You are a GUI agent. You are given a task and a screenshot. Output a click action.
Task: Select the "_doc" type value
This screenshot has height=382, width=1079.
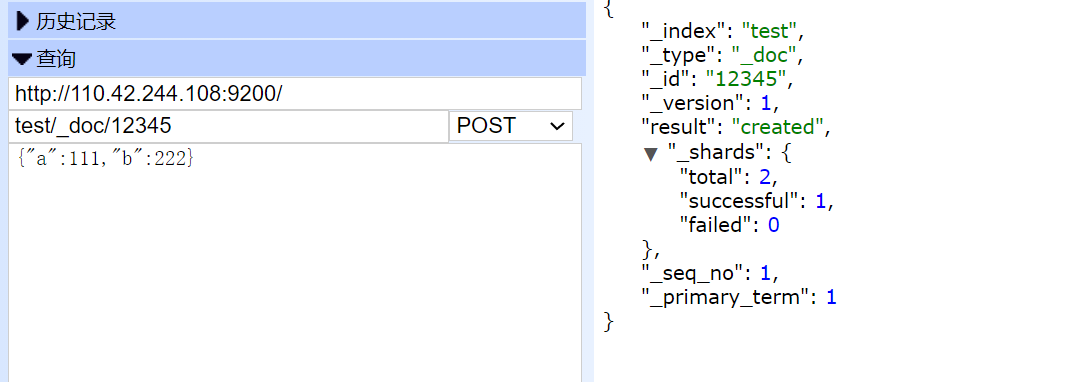click(763, 55)
